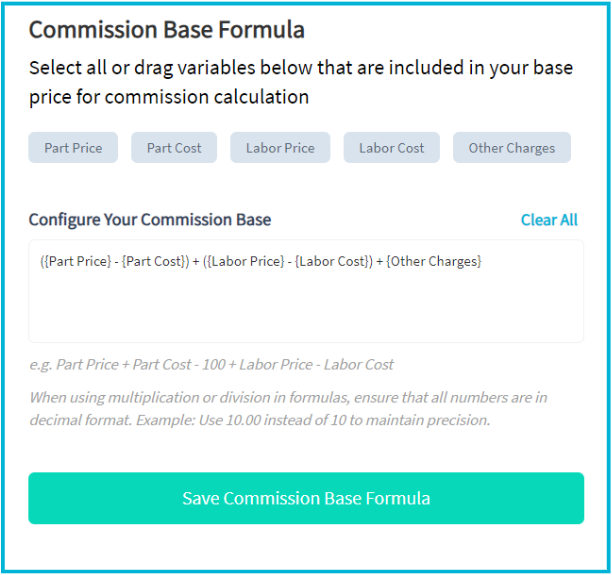The image size is (612, 575).
Task: Save the commission base formula
Action: 306,498
